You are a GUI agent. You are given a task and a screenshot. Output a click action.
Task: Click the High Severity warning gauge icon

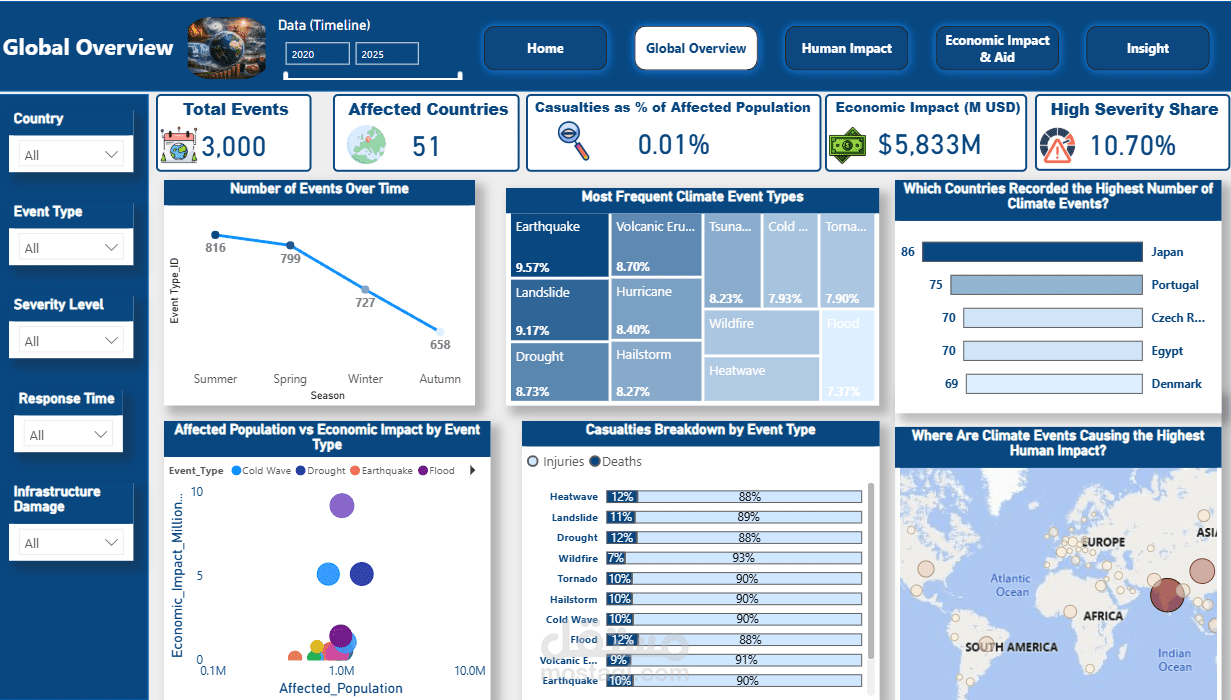[x=1057, y=146]
